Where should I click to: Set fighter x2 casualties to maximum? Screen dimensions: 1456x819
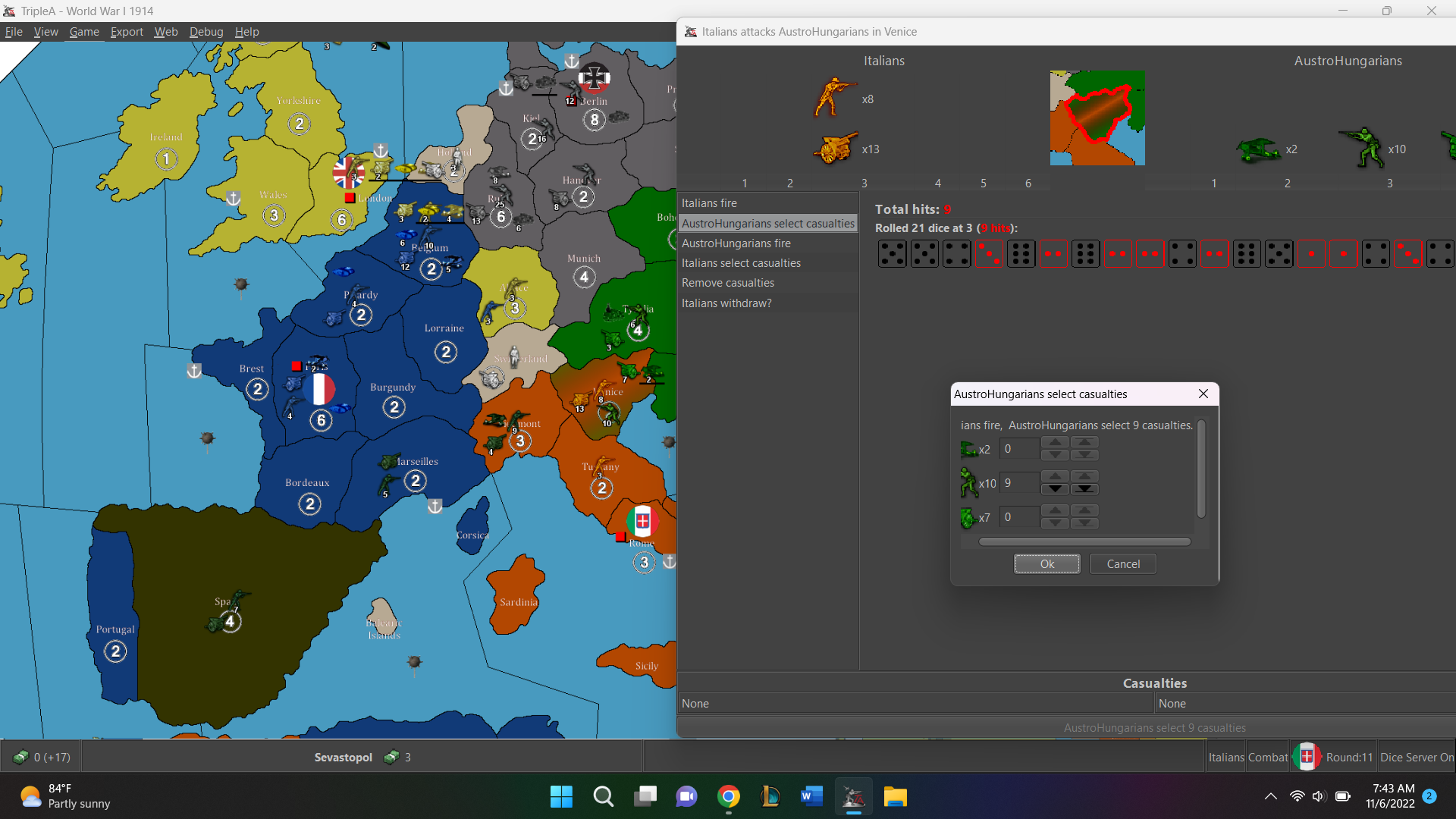tap(1084, 443)
